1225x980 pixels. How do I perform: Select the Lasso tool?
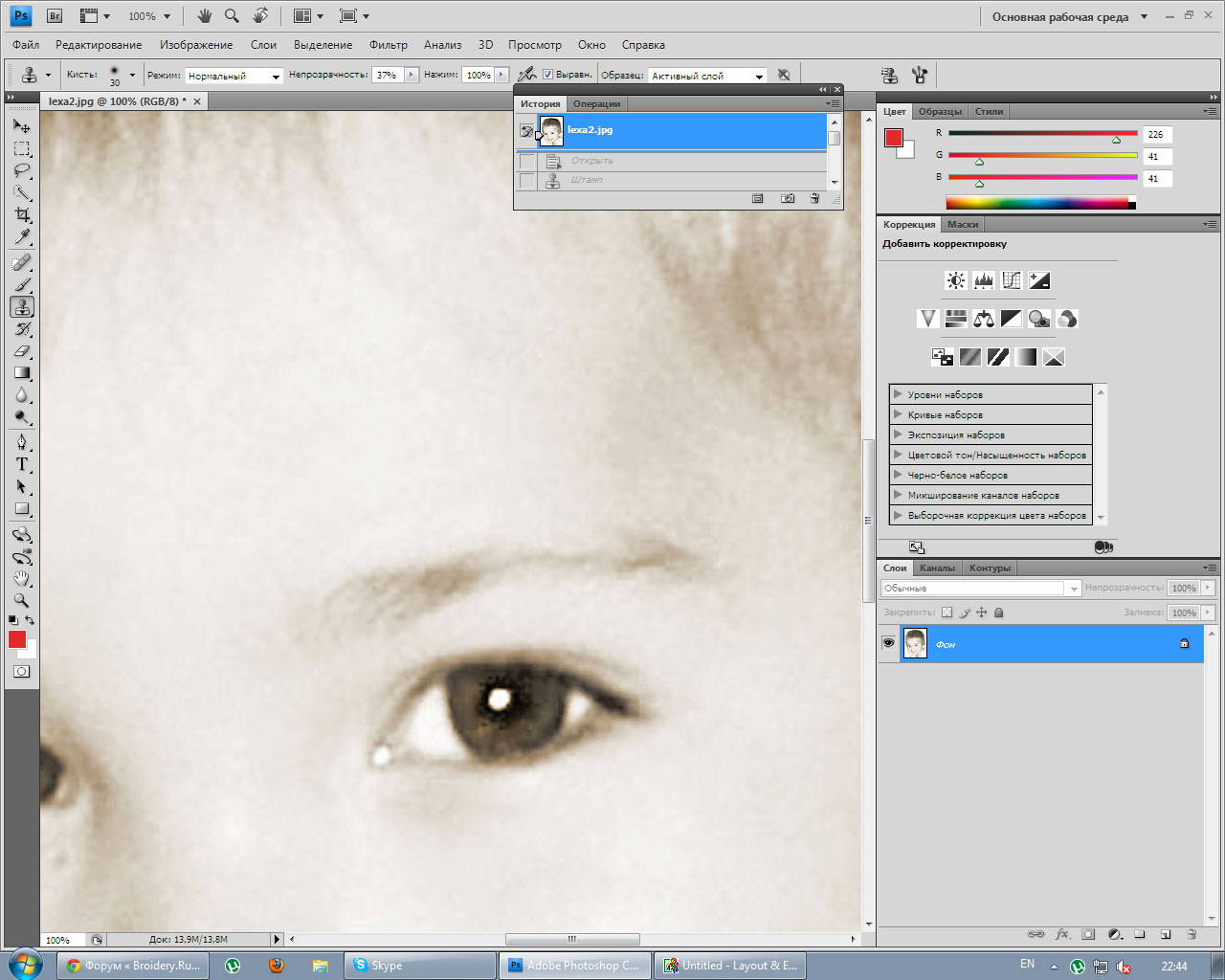coord(22,170)
